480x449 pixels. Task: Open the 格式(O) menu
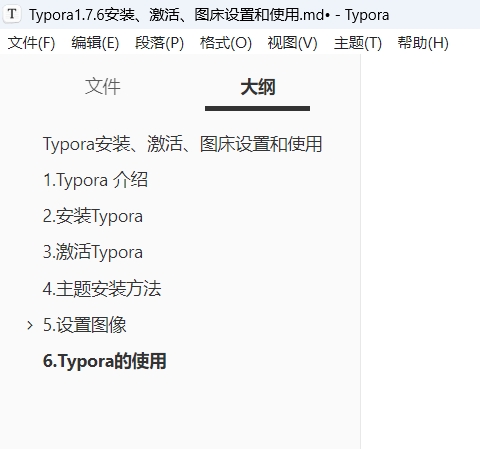(226, 43)
